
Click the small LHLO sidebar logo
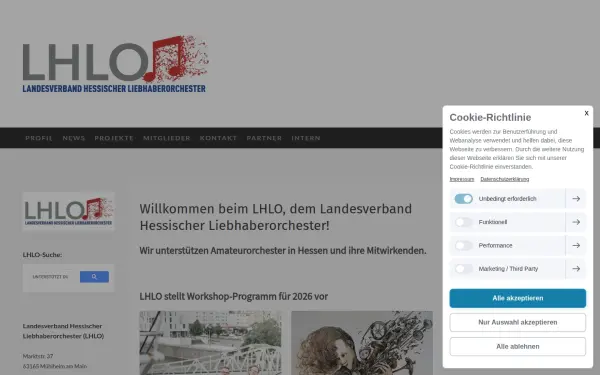68,211
